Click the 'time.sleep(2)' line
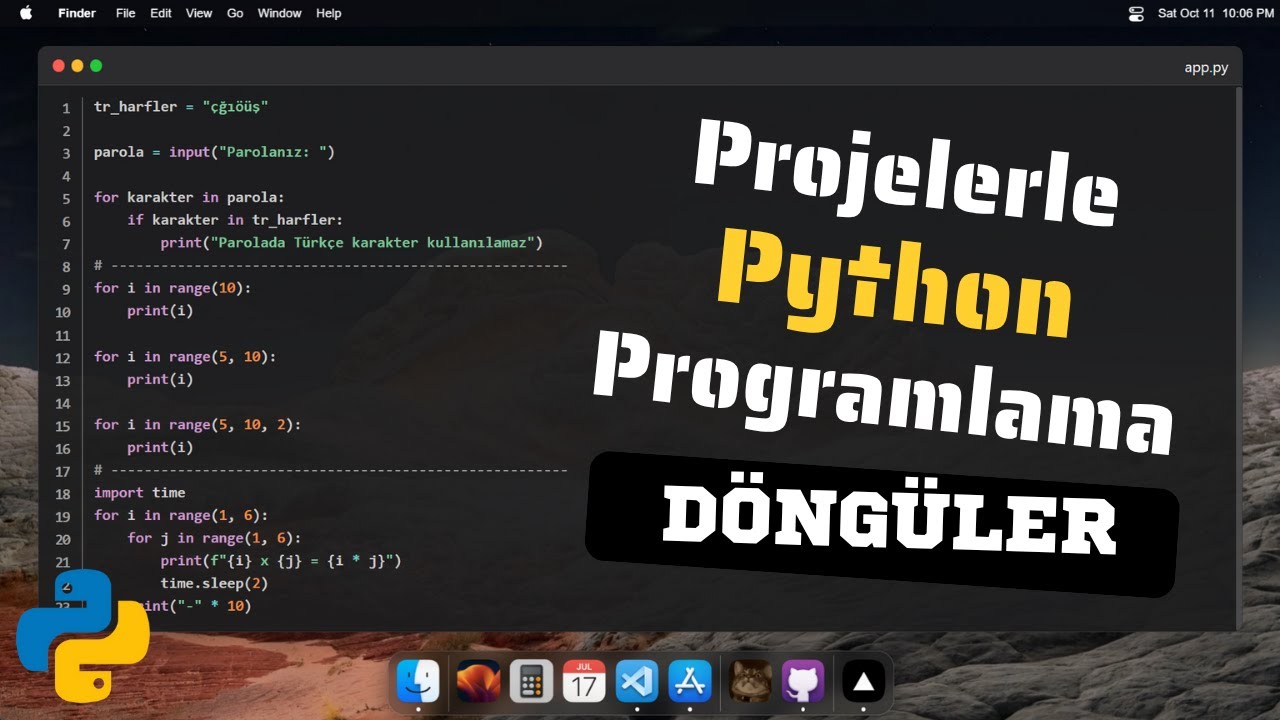 (x=214, y=583)
